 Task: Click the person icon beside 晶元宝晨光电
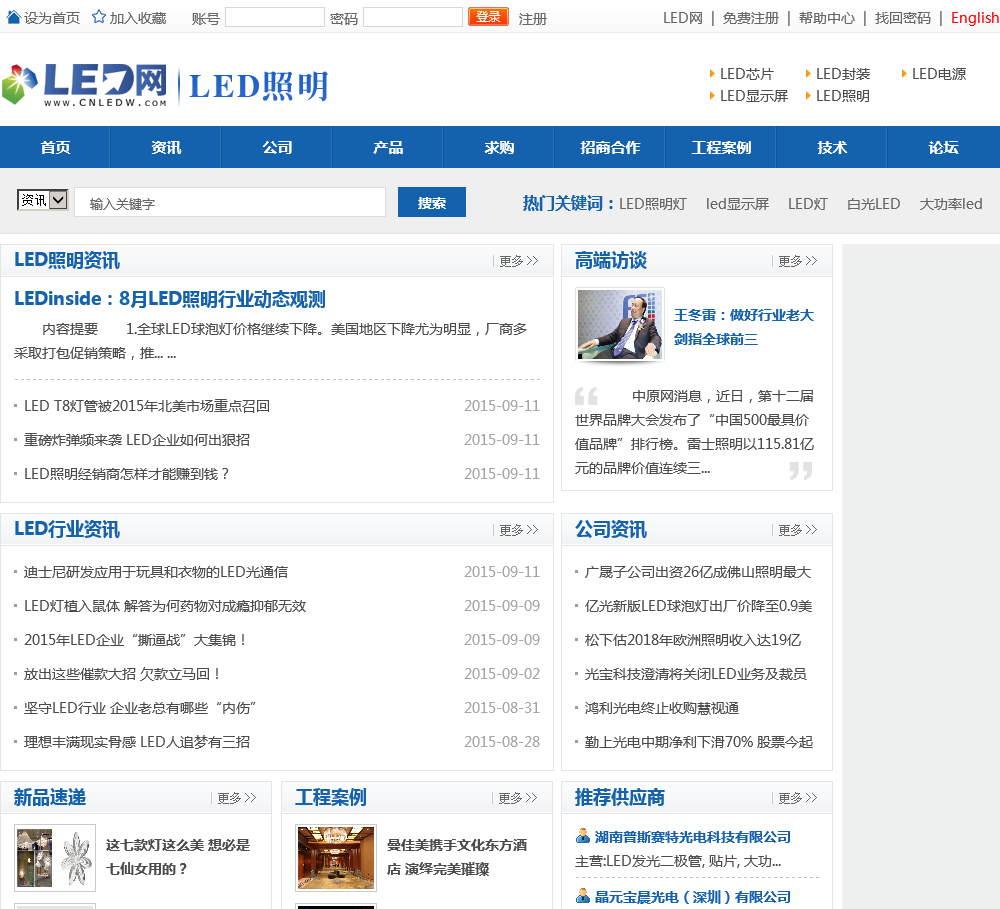point(583,896)
